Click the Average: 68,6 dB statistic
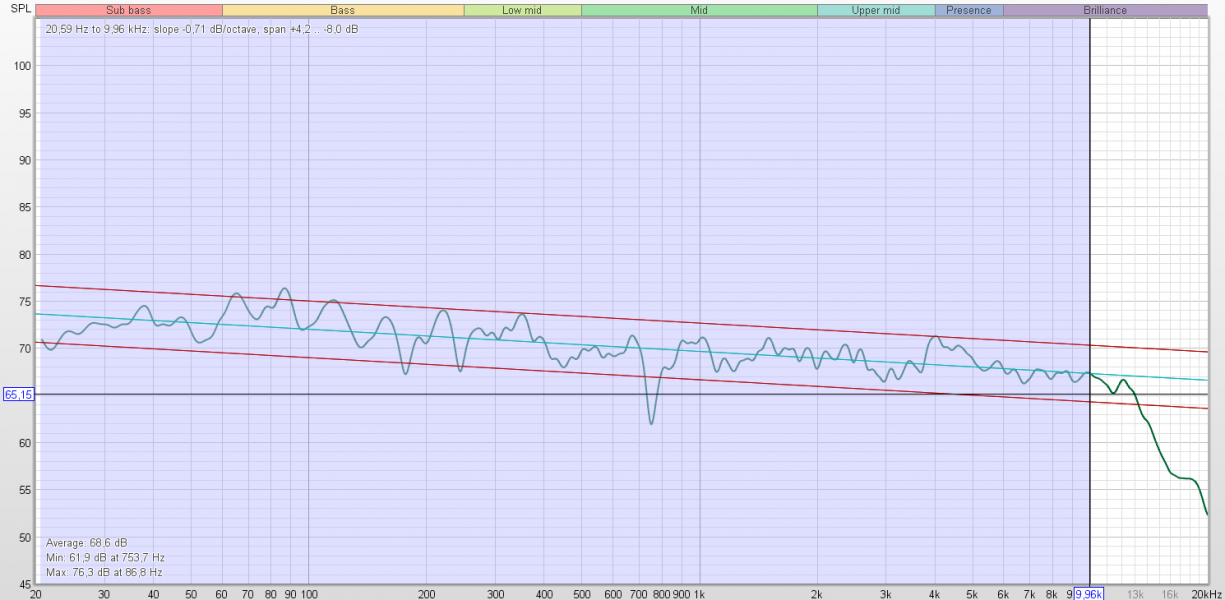Image resolution: width=1225 pixels, height=600 pixels. pyautogui.click(x=86, y=542)
